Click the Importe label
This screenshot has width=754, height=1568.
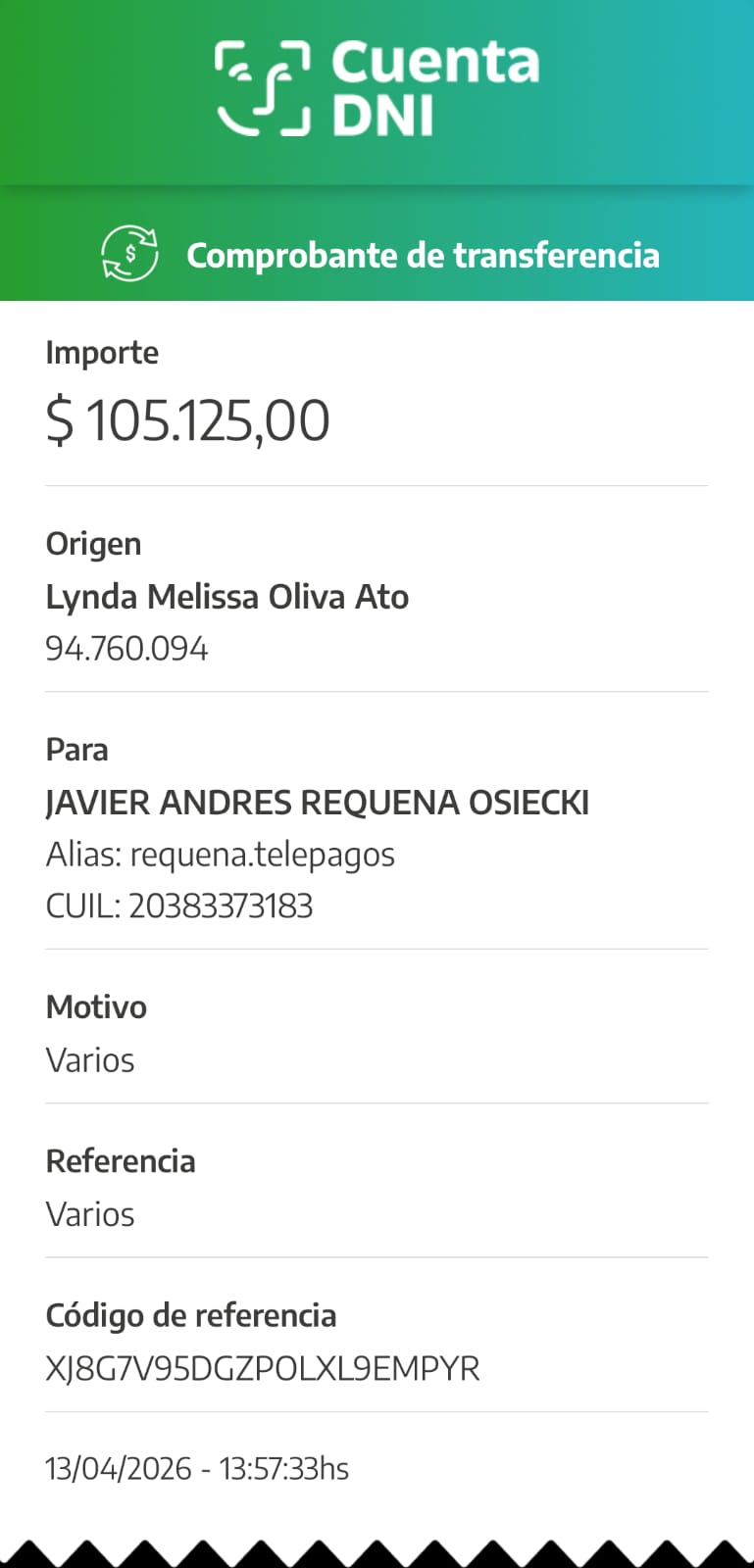[x=102, y=352]
